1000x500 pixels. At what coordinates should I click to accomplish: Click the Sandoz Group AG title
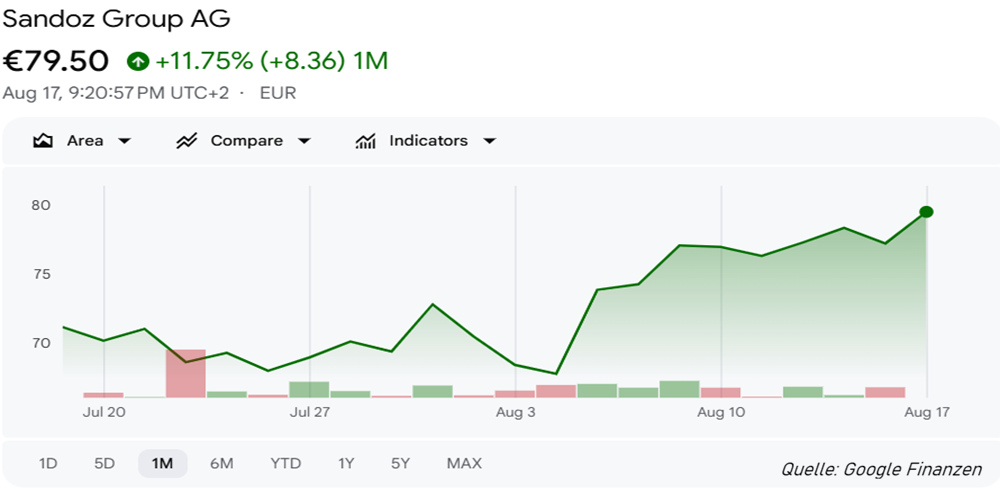click(x=116, y=19)
